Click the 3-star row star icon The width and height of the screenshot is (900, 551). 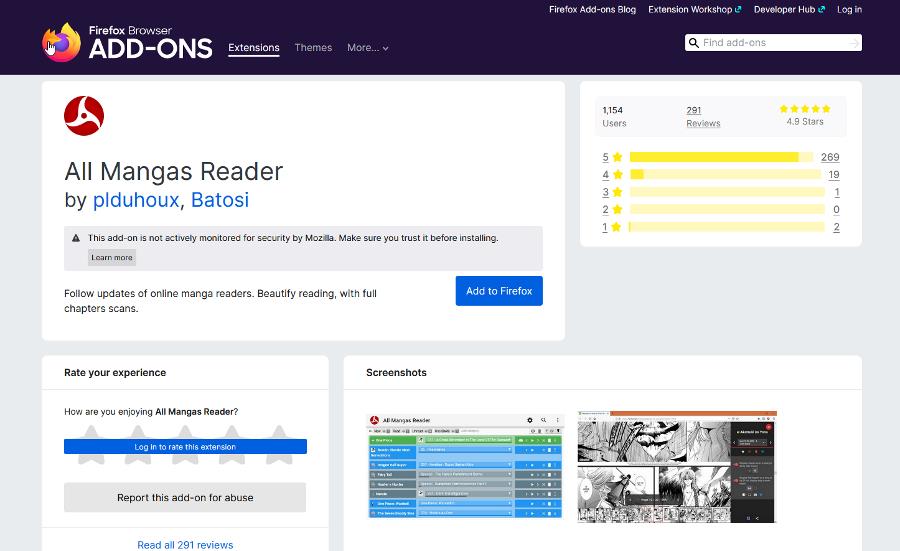(x=618, y=192)
